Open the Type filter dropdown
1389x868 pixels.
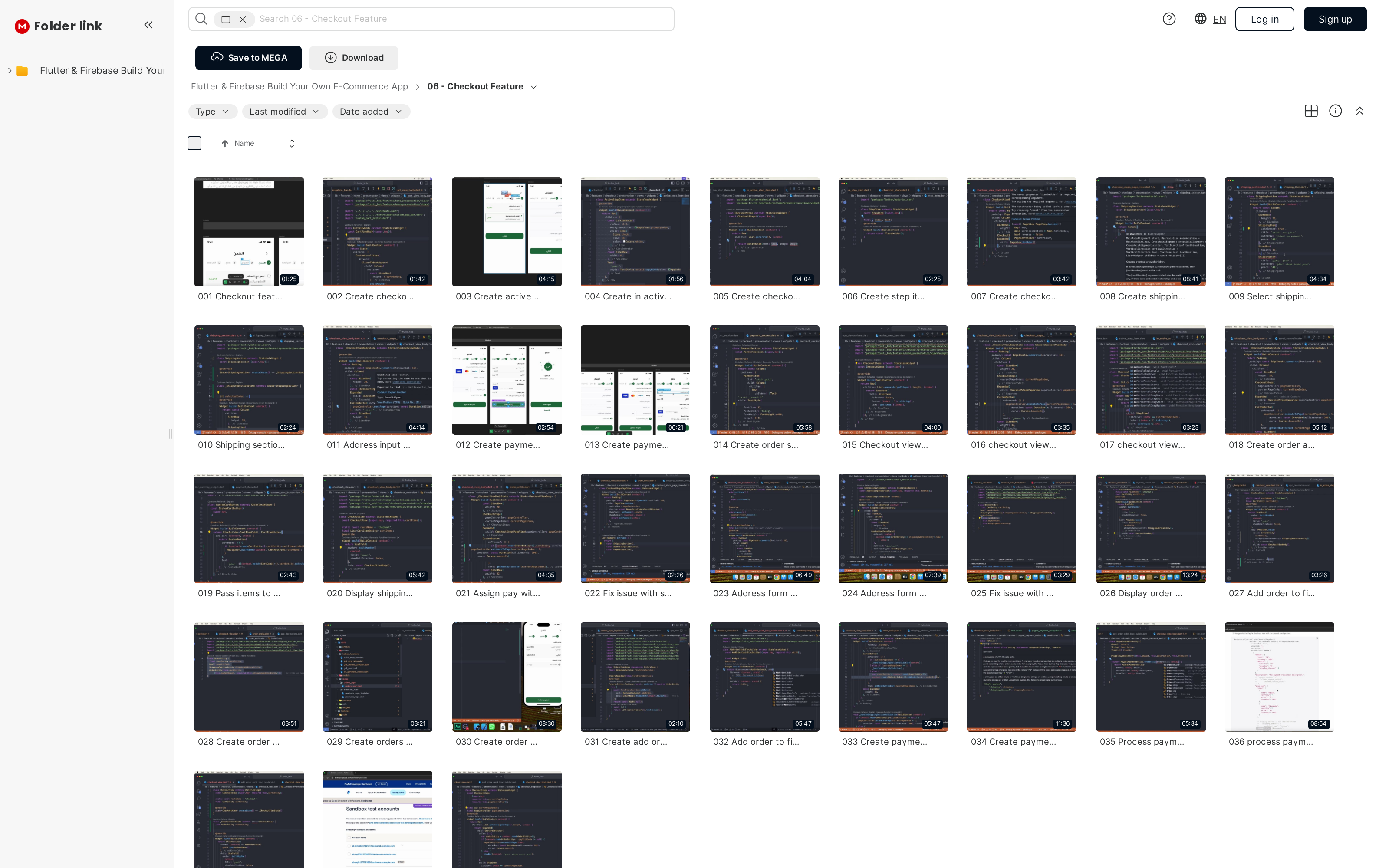(x=212, y=112)
